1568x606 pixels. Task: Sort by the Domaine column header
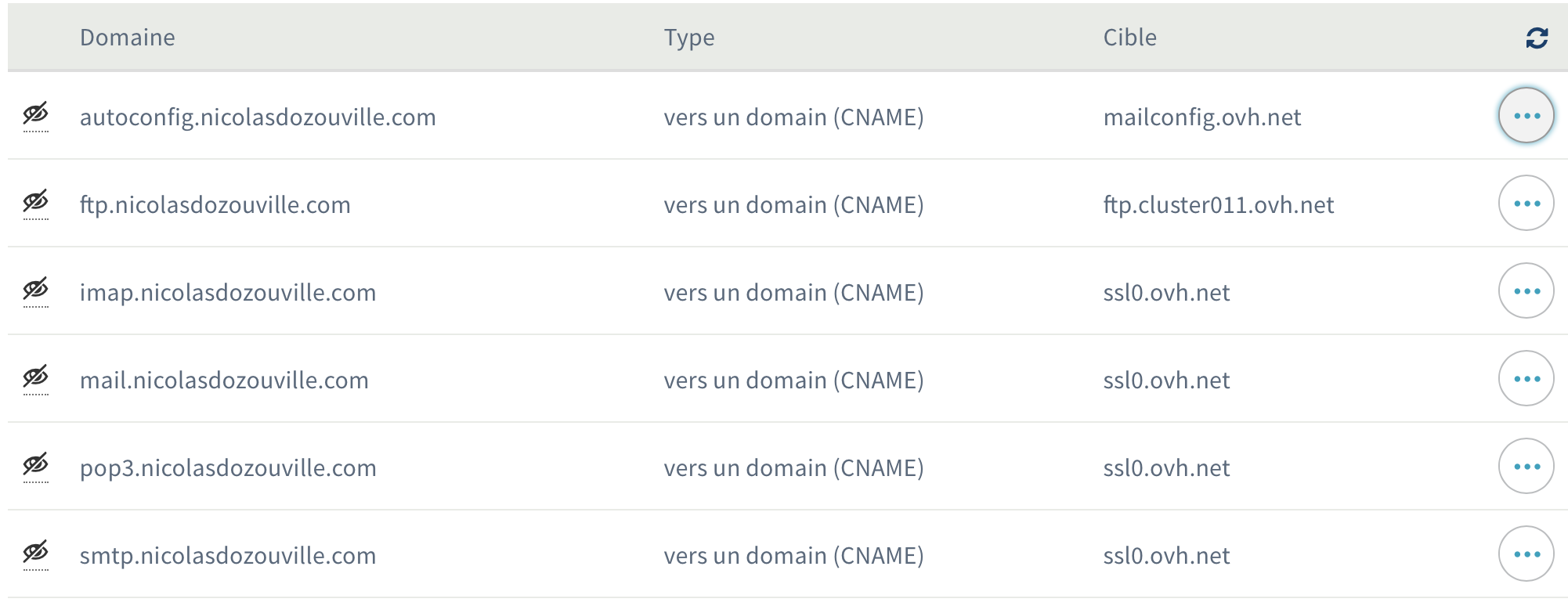[127, 38]
